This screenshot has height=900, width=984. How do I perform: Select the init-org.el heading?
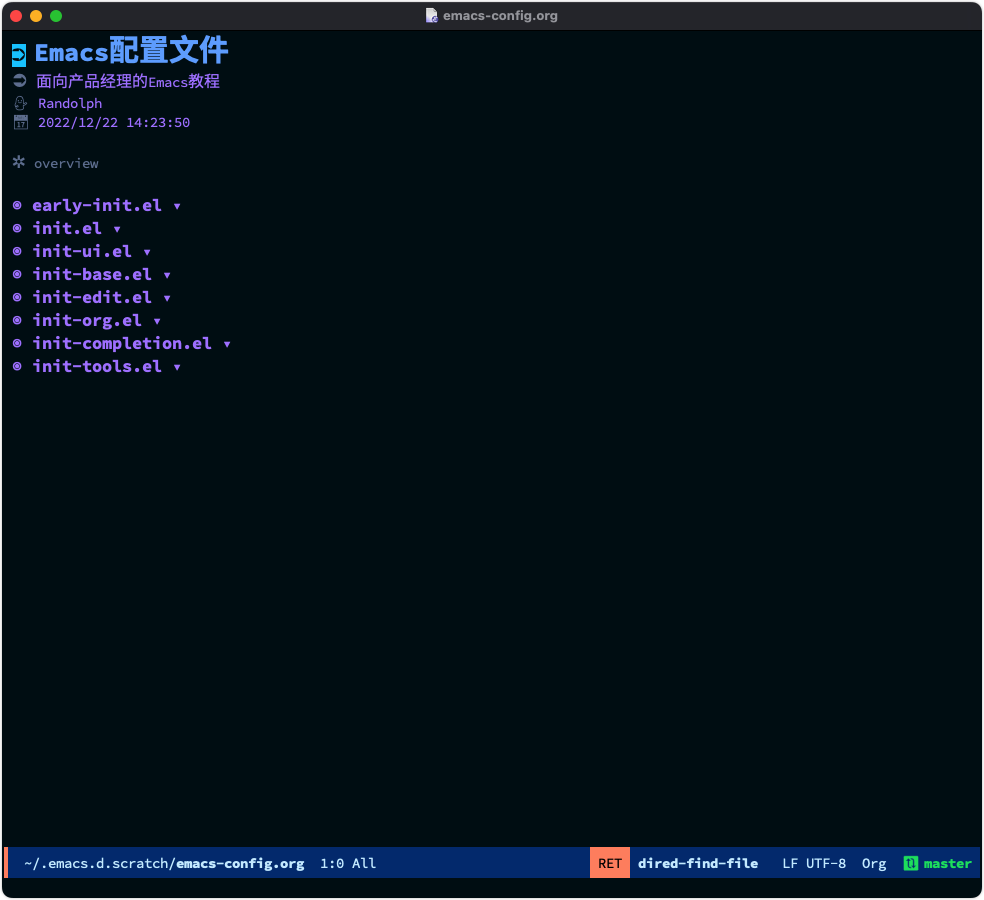[x=87, y=320]
